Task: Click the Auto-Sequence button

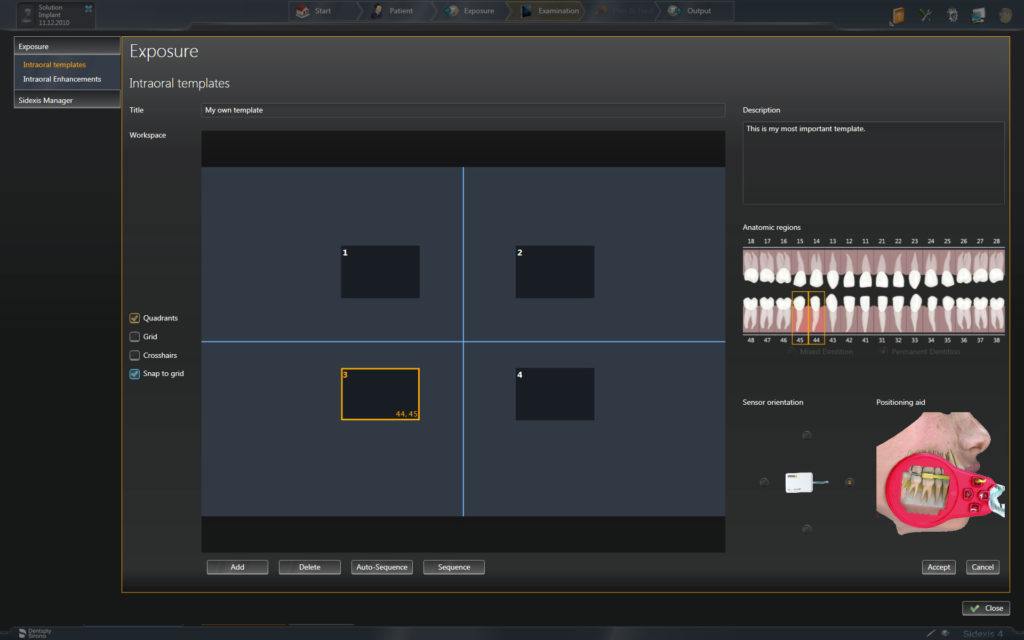Action: 383,566
